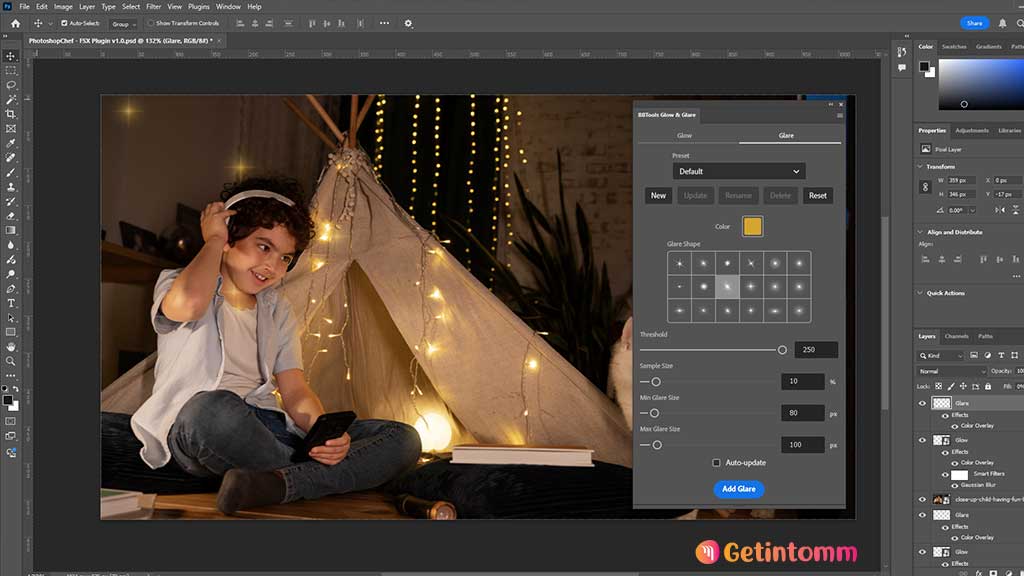Open the Preset Default dropdown
Image resolution: width=1024 pixels, height=576 pixels.
coord(739,171)
